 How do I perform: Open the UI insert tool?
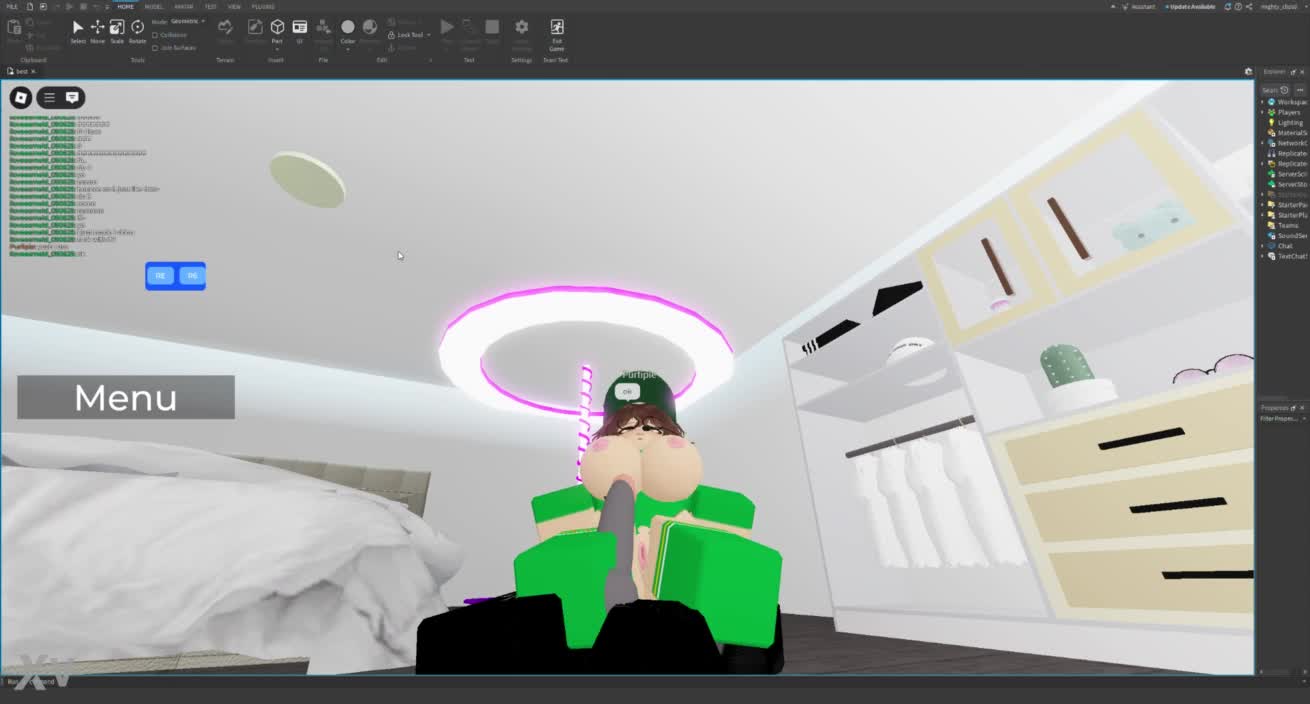[x=299, y=28]
